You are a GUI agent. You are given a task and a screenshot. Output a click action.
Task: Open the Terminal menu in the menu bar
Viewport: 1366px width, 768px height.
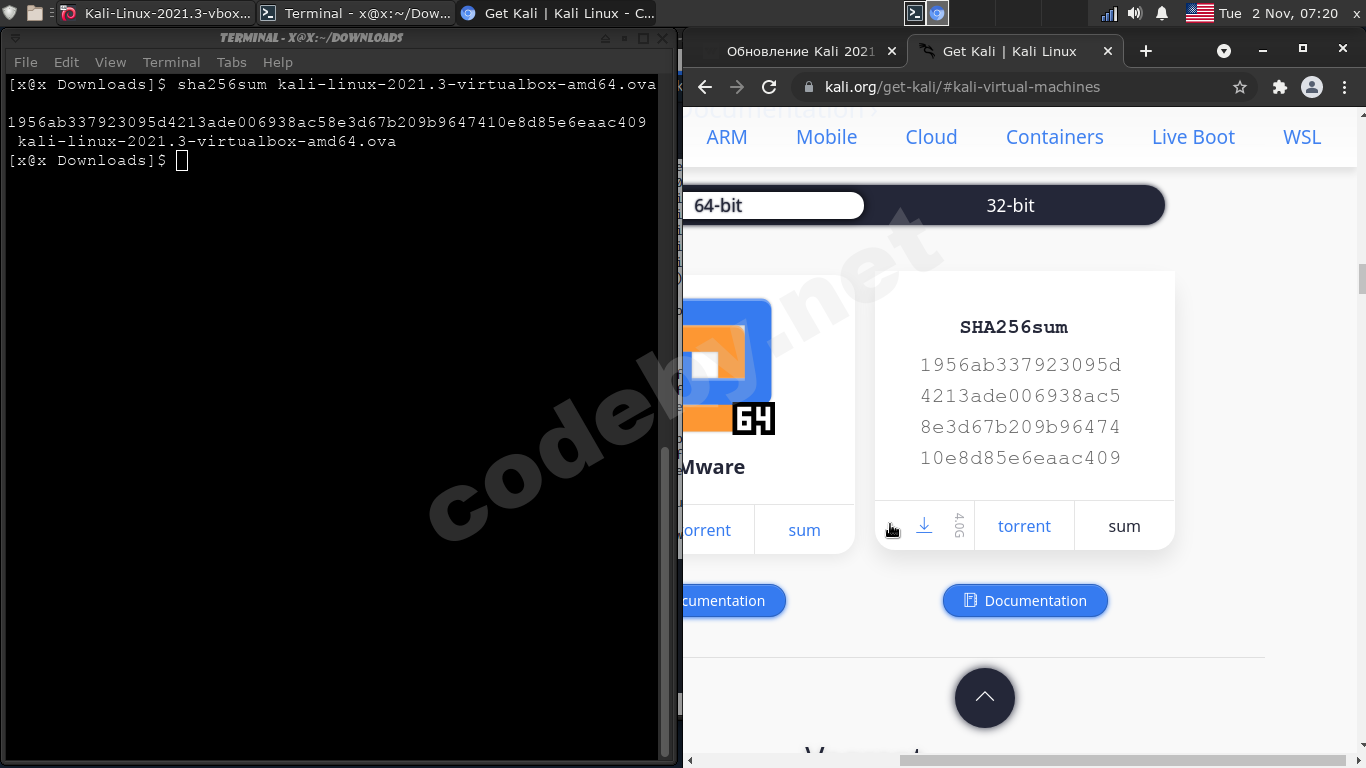point(172,62)
